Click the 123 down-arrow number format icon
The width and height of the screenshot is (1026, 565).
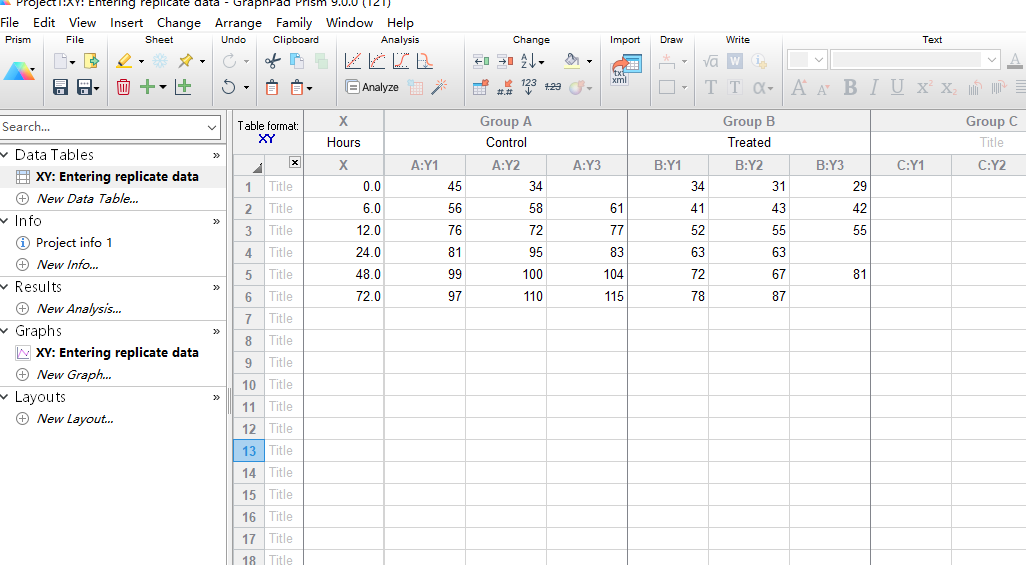[x=529, y=87]
